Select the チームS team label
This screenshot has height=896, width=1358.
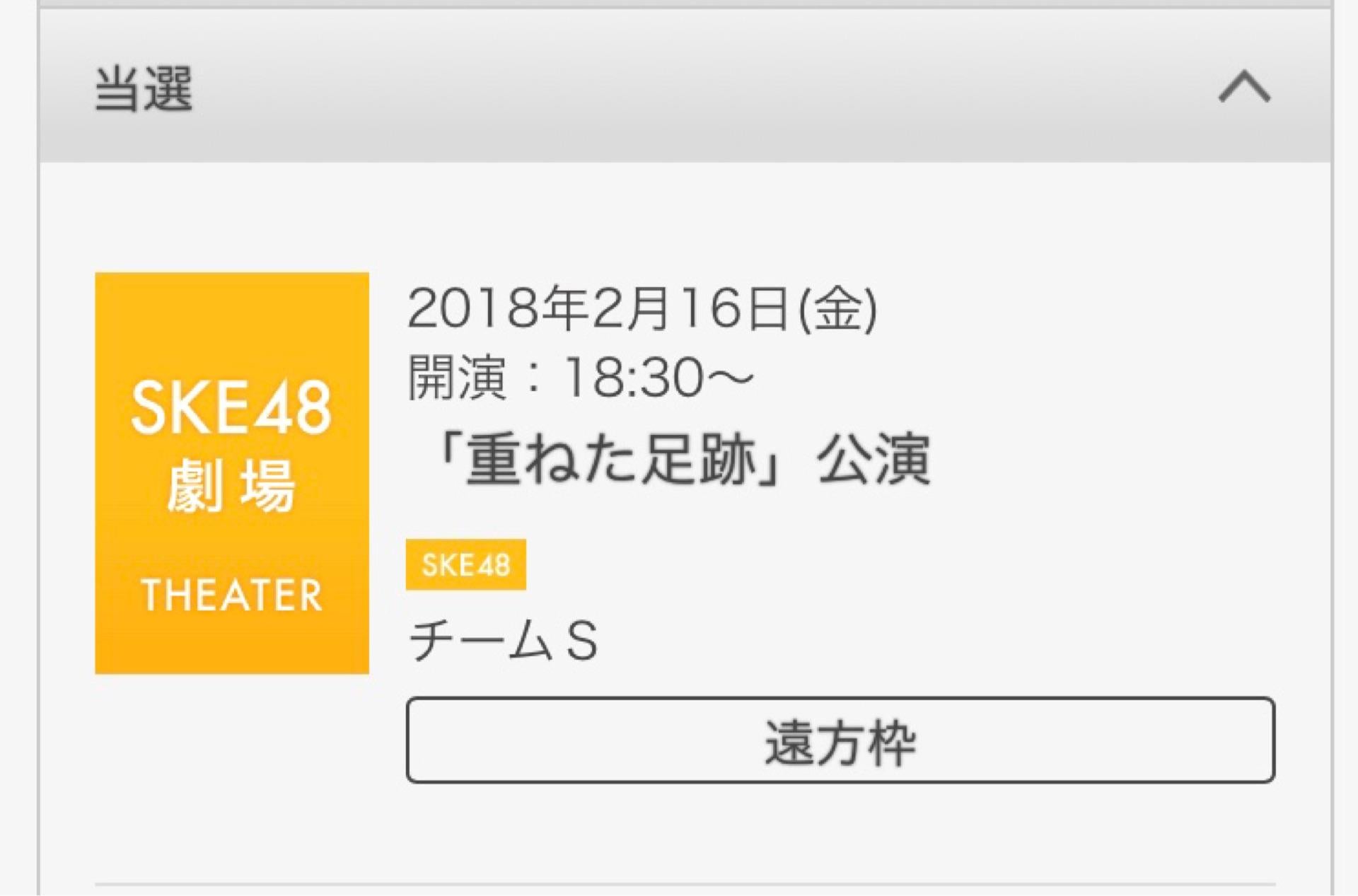(503, 641)
